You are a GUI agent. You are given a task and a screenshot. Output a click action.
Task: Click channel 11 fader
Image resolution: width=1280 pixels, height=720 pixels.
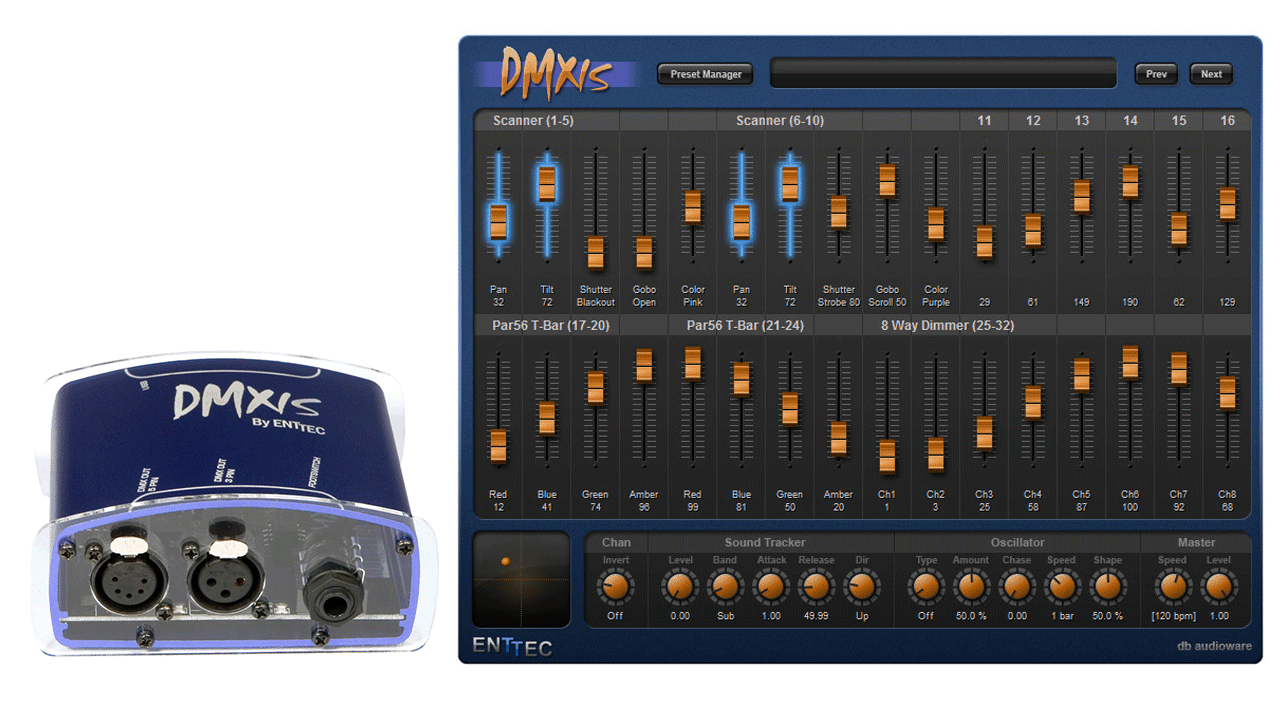pos(985,242)
